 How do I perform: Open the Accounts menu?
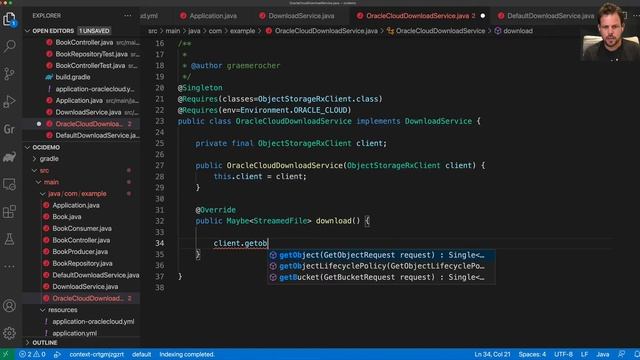click(9, 305)
